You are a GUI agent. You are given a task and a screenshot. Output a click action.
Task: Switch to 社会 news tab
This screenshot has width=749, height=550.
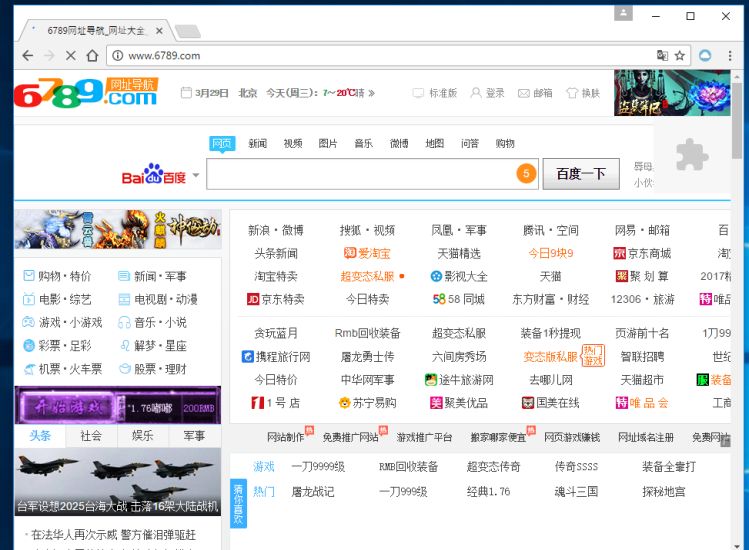[91, 436]
